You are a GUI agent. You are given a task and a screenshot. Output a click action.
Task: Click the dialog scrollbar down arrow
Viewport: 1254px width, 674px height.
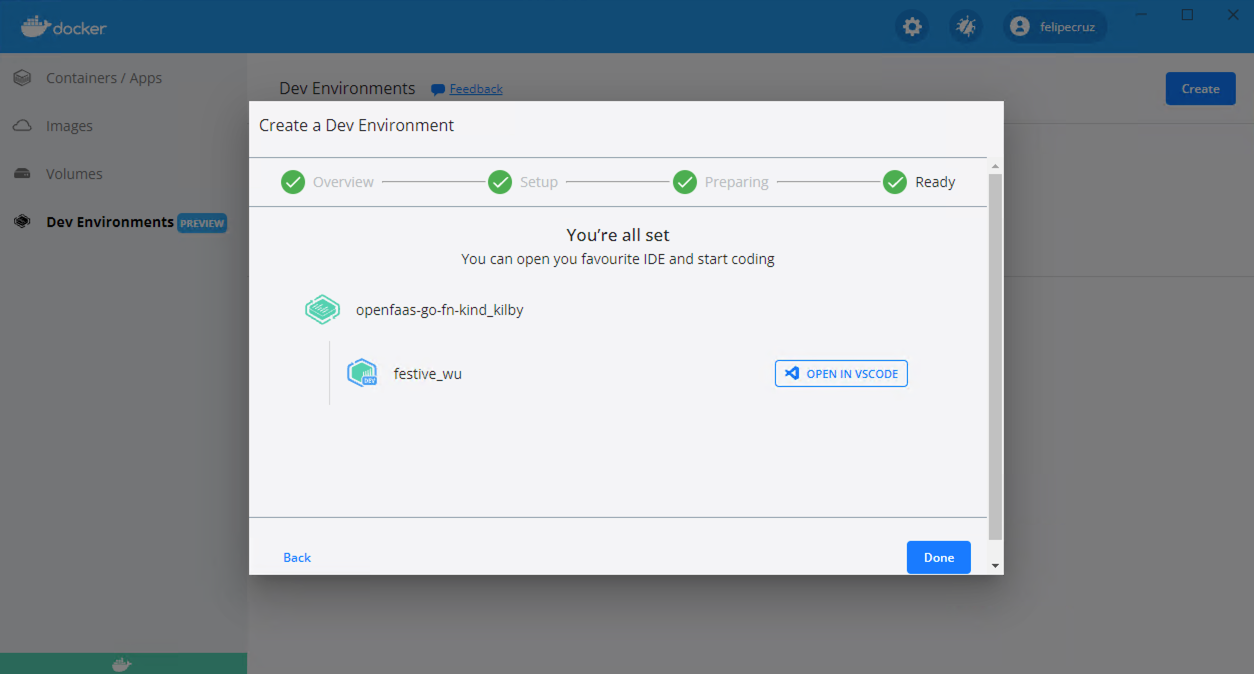coord(994,564)
